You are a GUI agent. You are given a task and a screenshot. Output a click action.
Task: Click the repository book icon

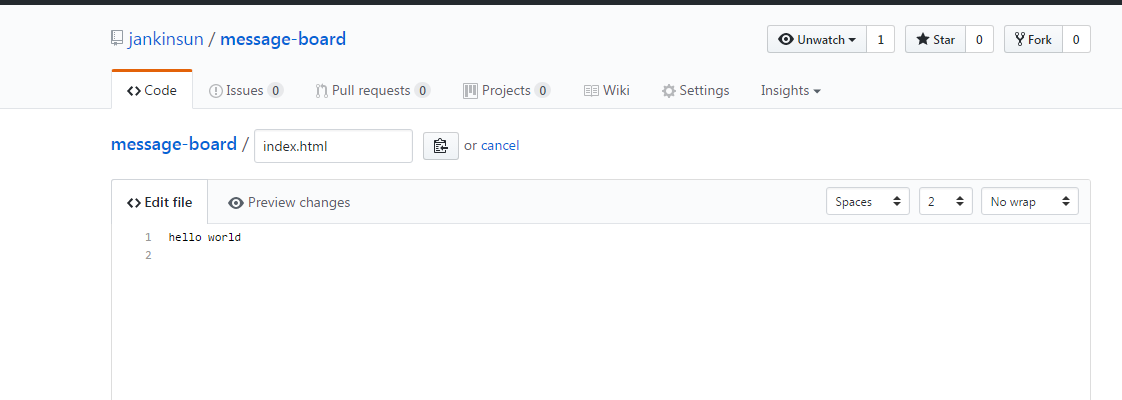pos(118,40)
